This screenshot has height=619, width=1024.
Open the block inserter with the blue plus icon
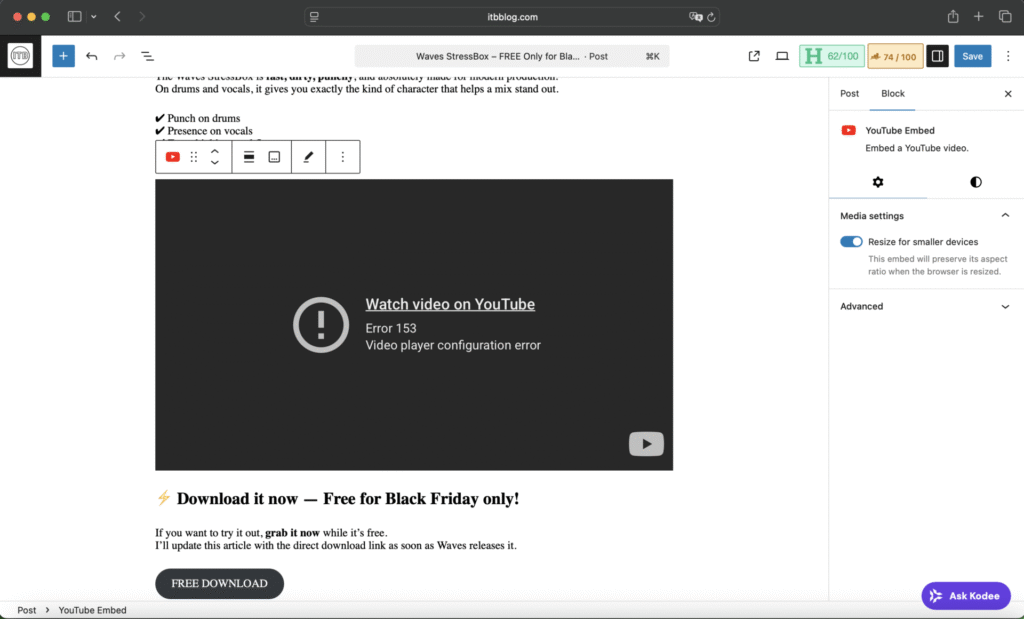(63, 55)
